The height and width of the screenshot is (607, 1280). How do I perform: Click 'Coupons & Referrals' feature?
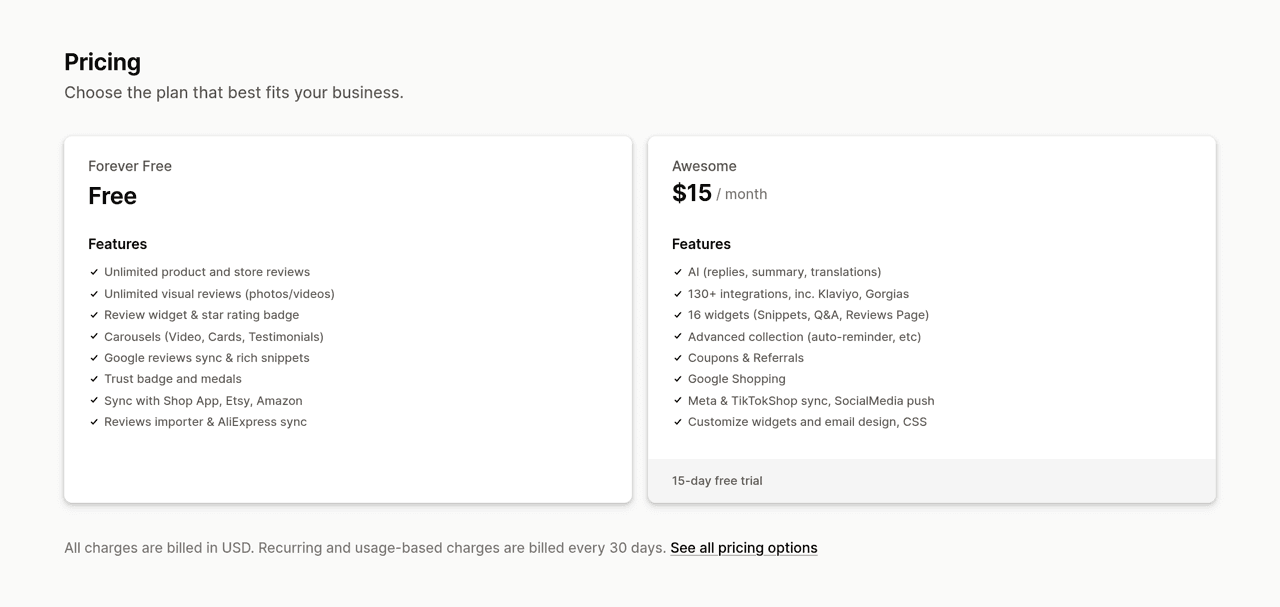[746, 358]
